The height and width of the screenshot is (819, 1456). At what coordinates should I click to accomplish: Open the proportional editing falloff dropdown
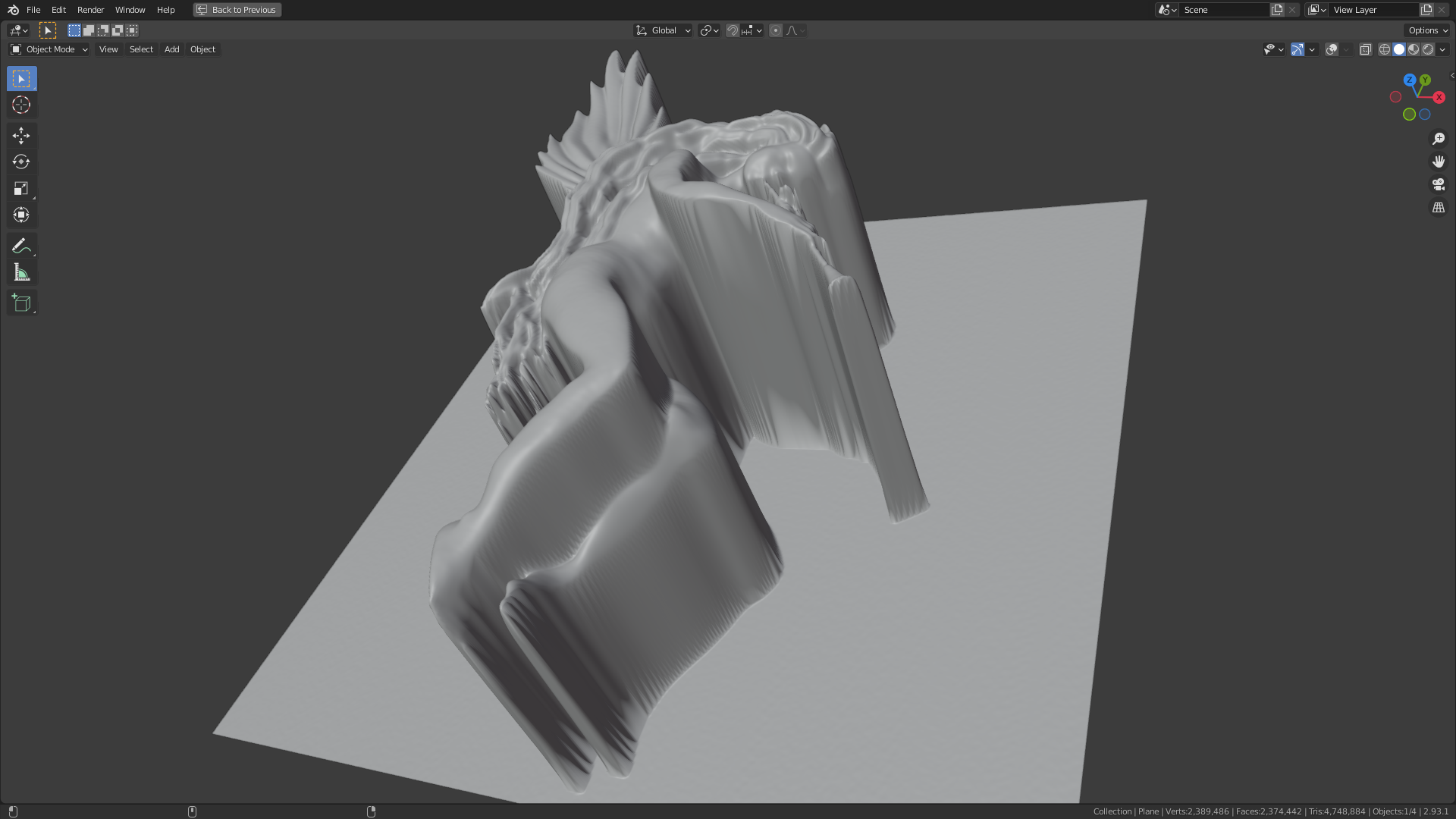795,30
